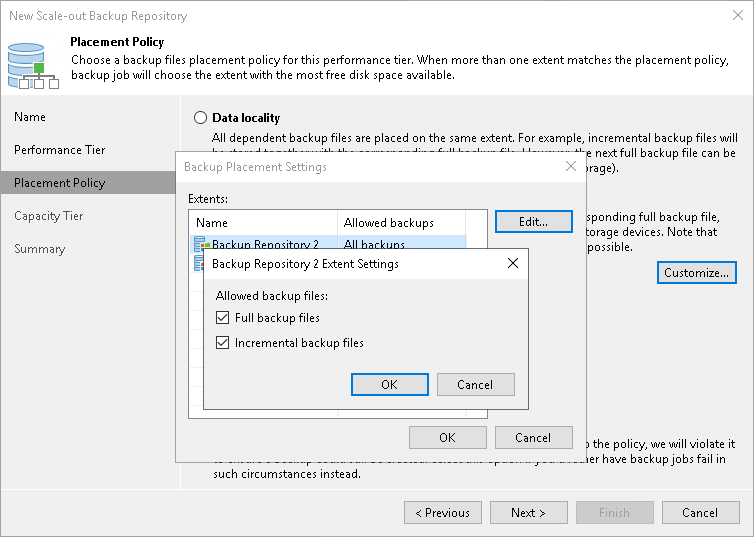The image size is (754, 537).
Task: Cancel the Backup Repository 2 Extent Settings dialog
Action: [475, 385]
